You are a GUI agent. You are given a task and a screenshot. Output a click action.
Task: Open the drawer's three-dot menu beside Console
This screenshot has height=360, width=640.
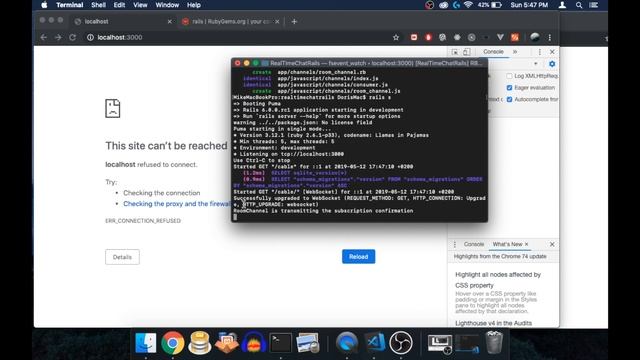[x=455, y=244]
